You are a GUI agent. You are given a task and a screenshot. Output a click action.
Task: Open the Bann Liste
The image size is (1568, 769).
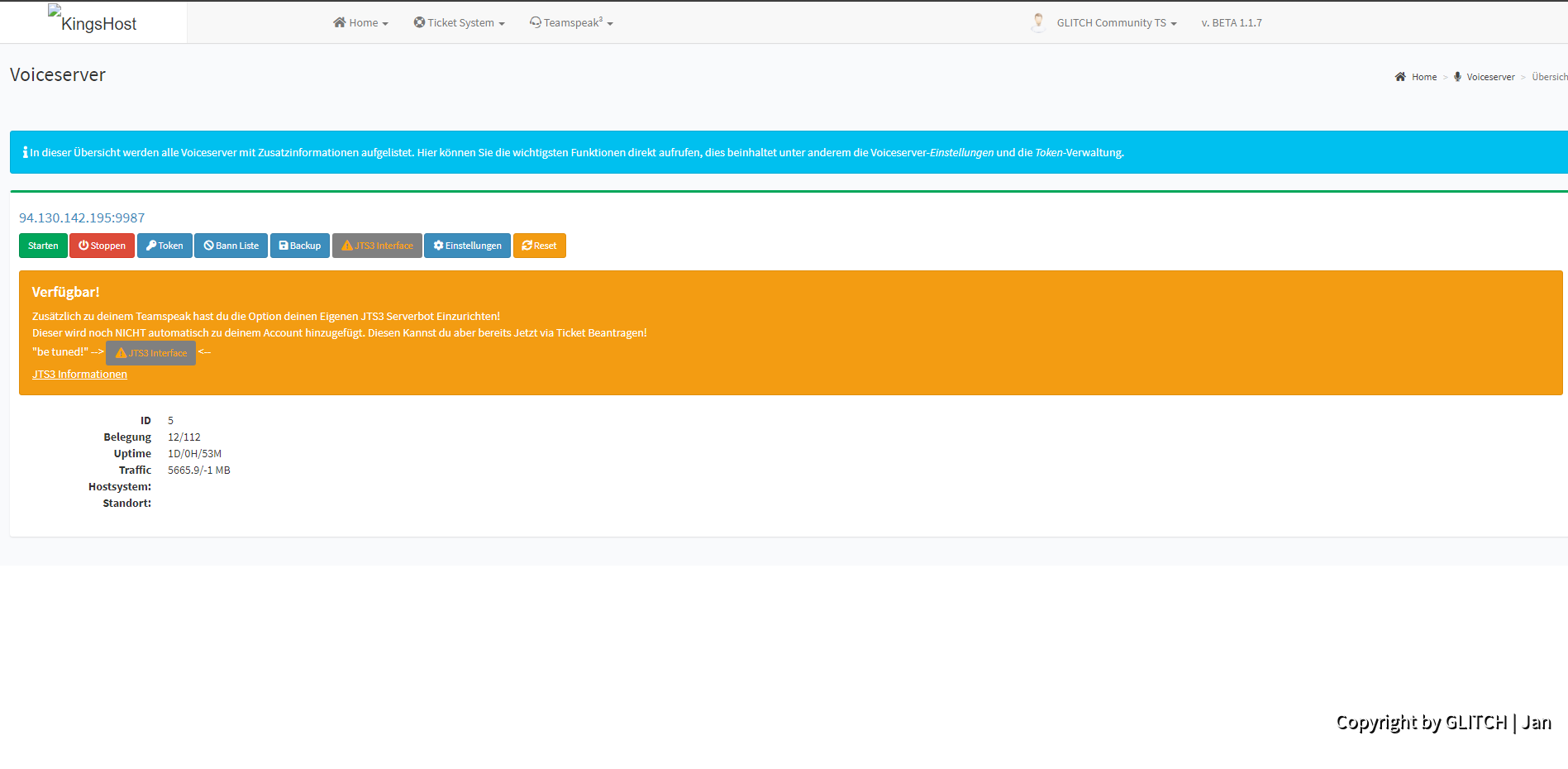(x=231, y=246)
